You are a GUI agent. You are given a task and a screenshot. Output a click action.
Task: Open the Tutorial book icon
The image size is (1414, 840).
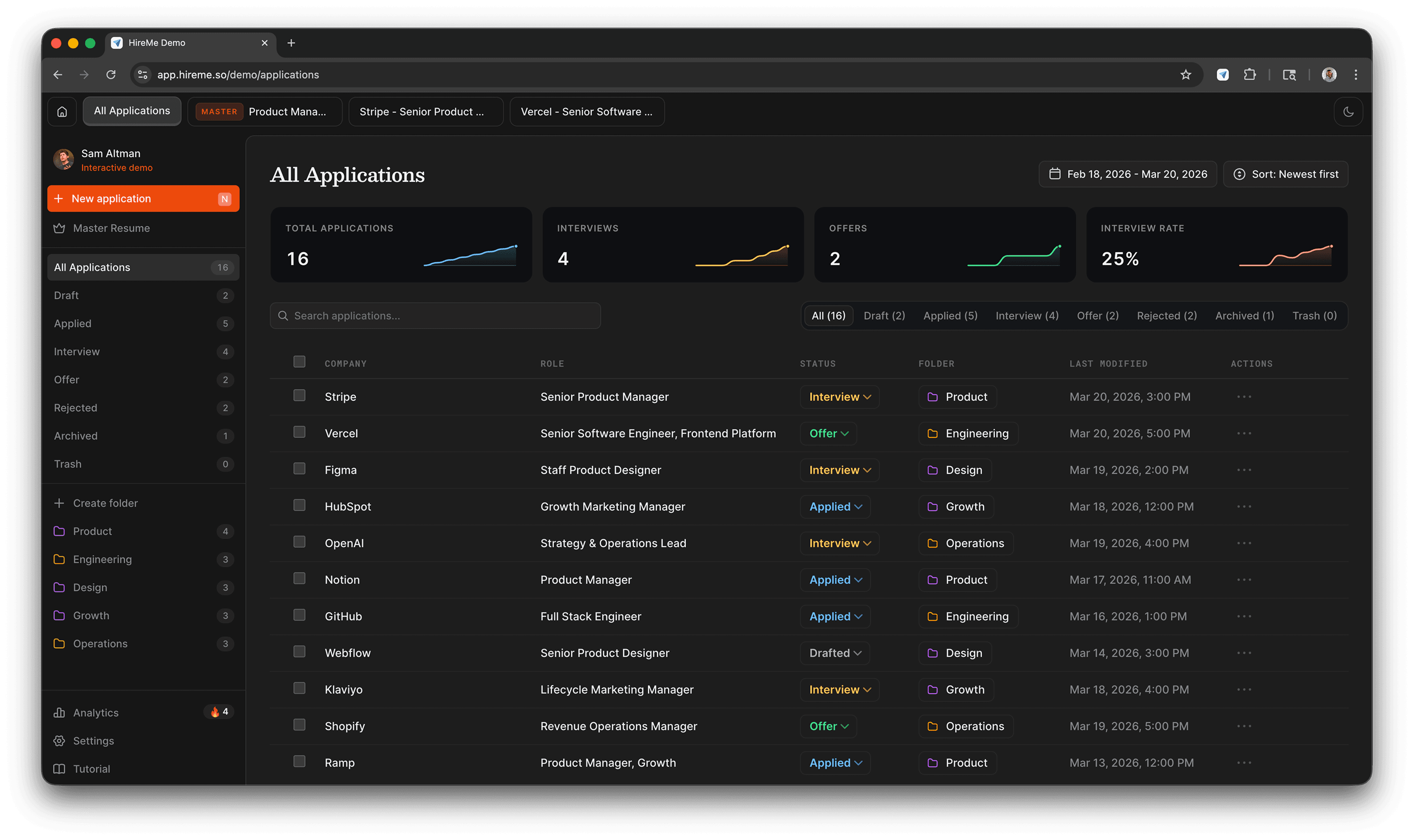[x=60, y=769]
